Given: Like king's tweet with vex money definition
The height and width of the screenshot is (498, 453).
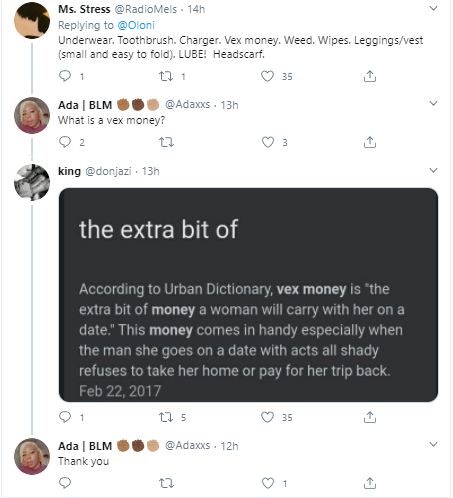Looking at the screenshot, I should [267, 417].
